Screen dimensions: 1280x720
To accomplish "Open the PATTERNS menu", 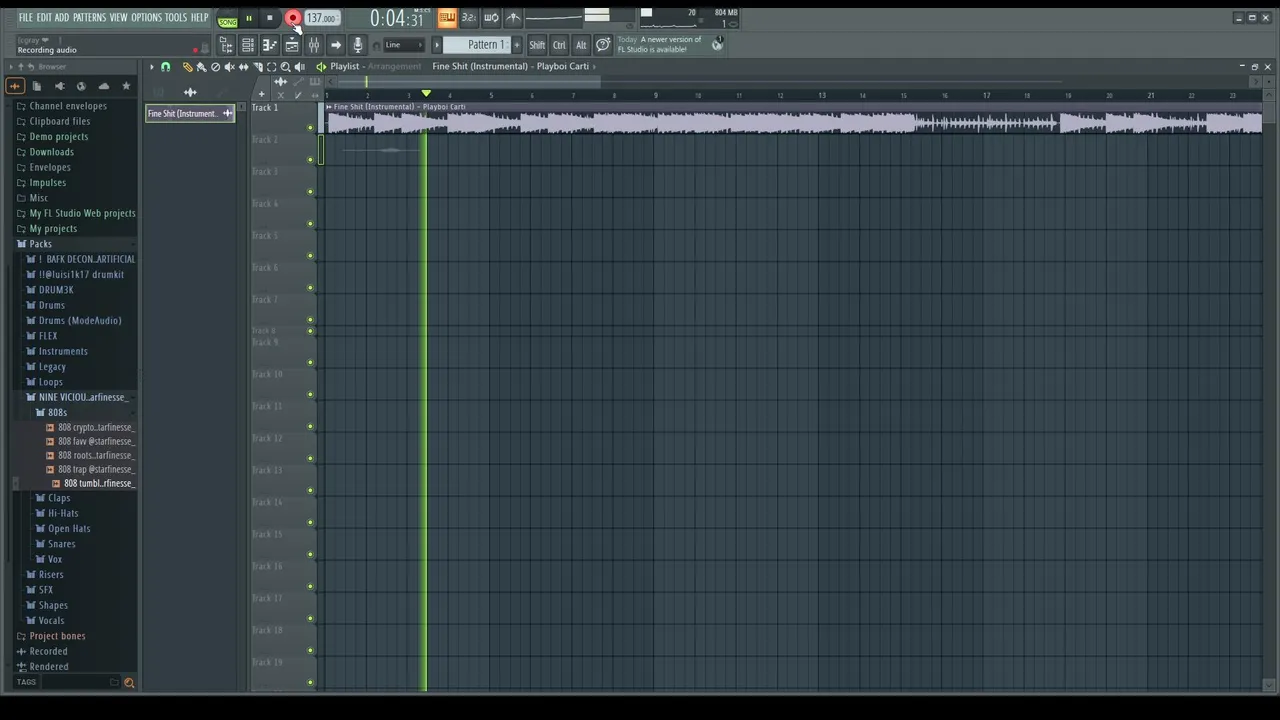I will [x=89, y=18].
